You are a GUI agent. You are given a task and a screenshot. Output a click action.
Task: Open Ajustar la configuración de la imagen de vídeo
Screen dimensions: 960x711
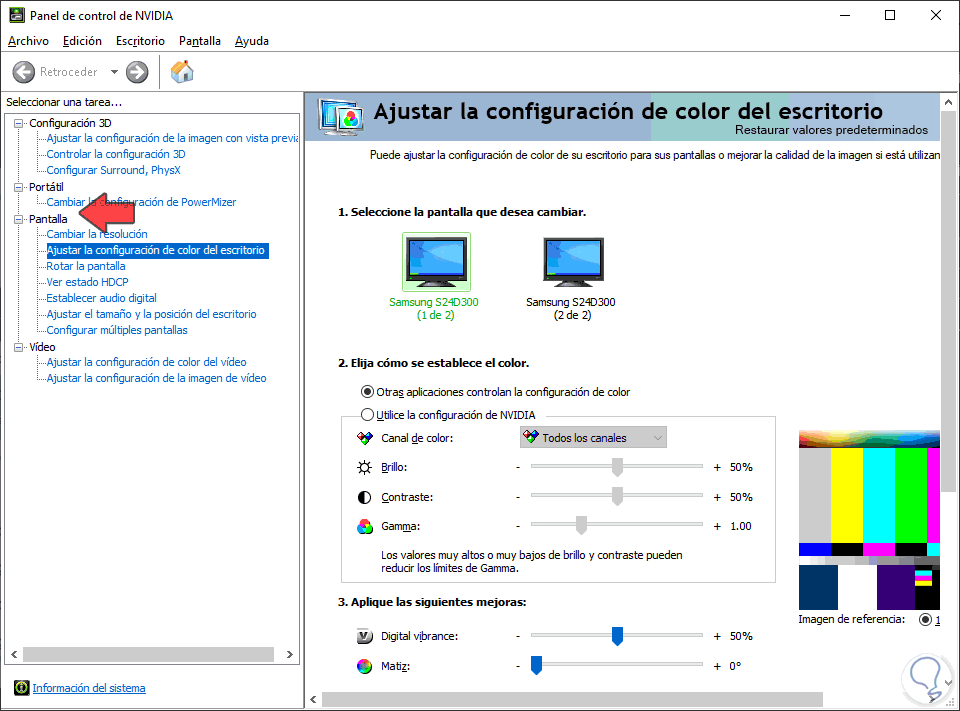coord(156,378)
